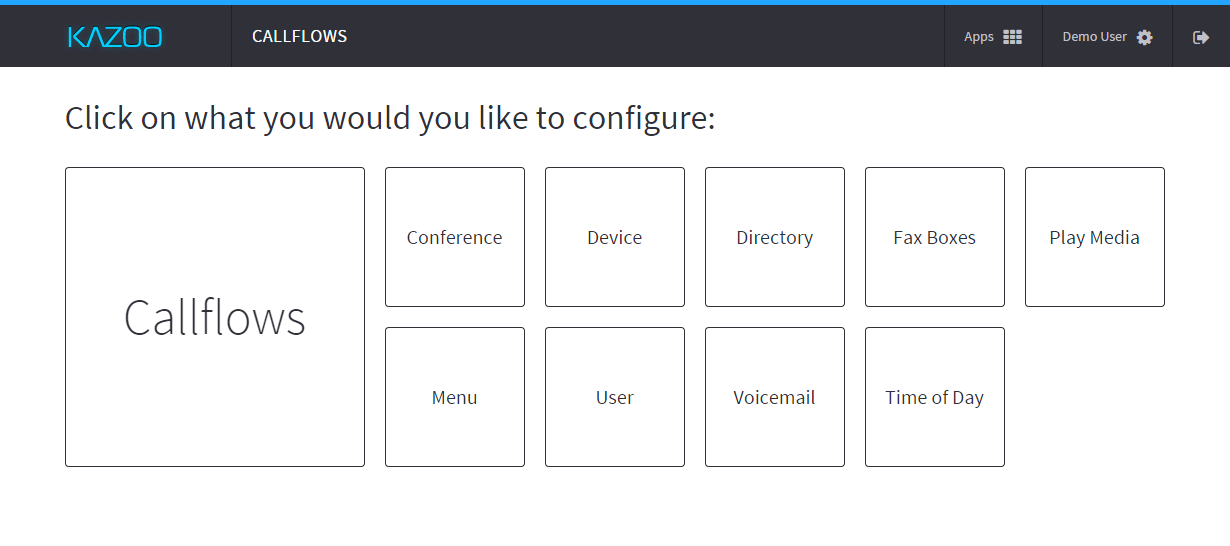
Task: Open the Apps grid icon
Action: coord(1012,37)
